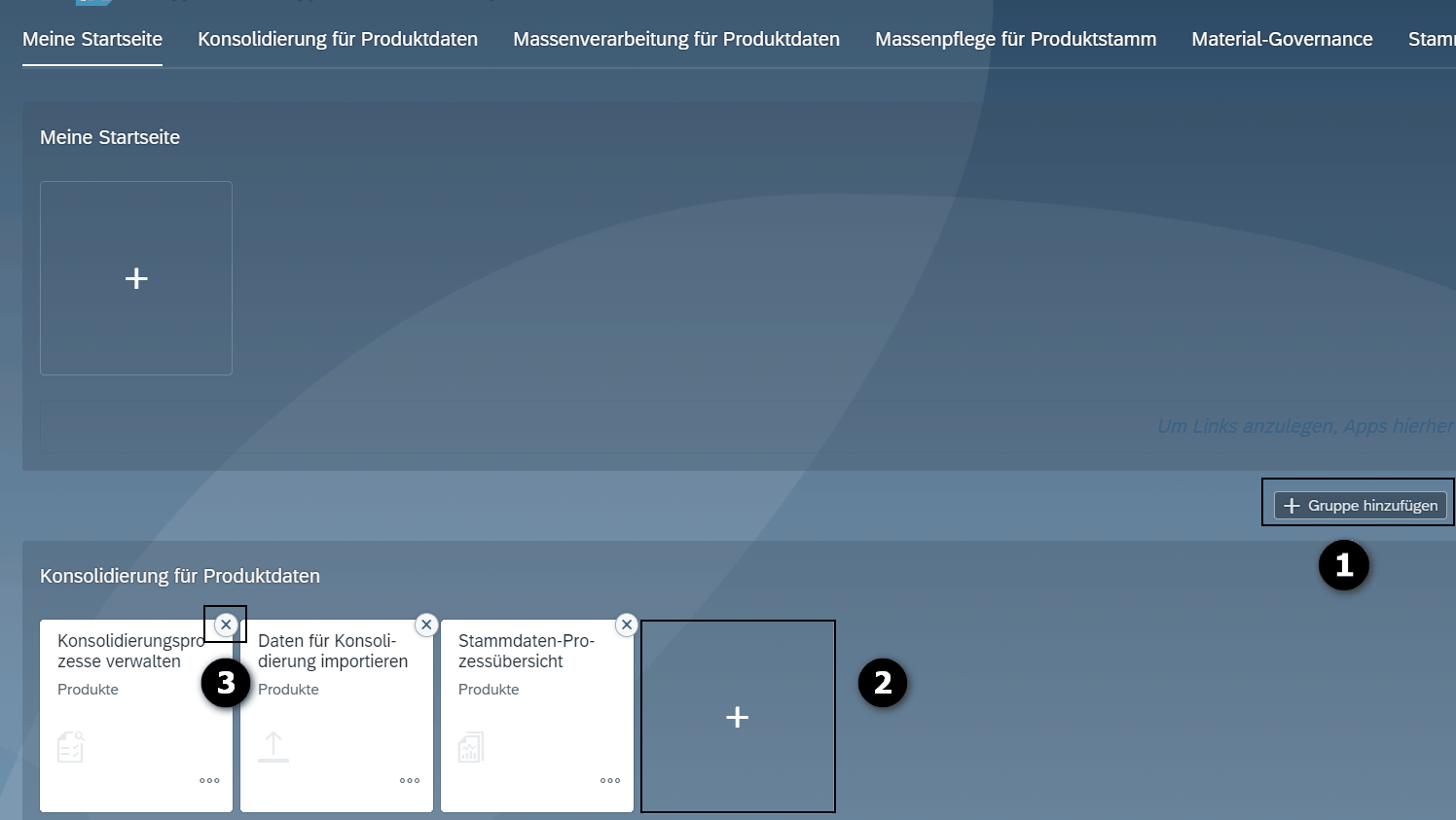The image size is (1456, 820).
Task: Click Gruppe hinzufügen button
Action: (x=1360, y=506)
